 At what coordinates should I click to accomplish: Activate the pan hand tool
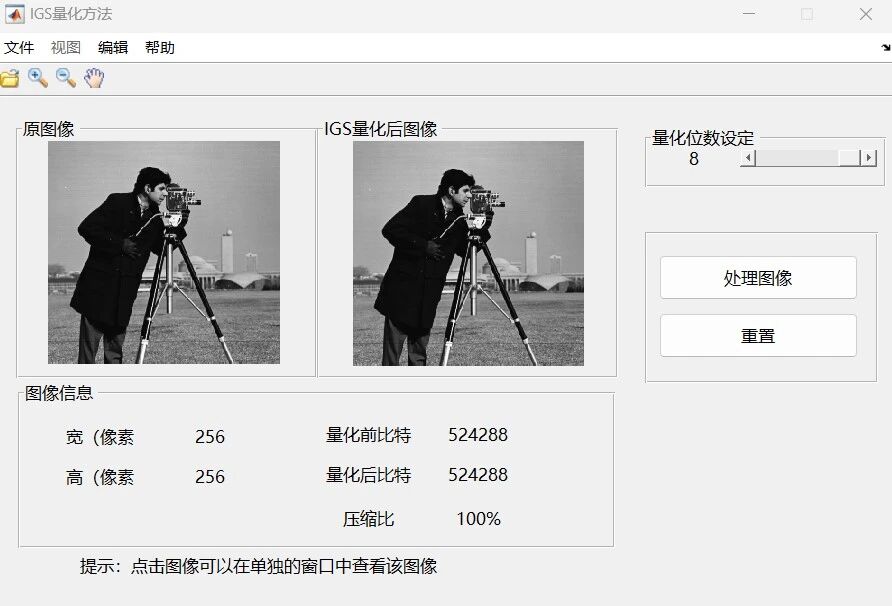click(94, 78)
